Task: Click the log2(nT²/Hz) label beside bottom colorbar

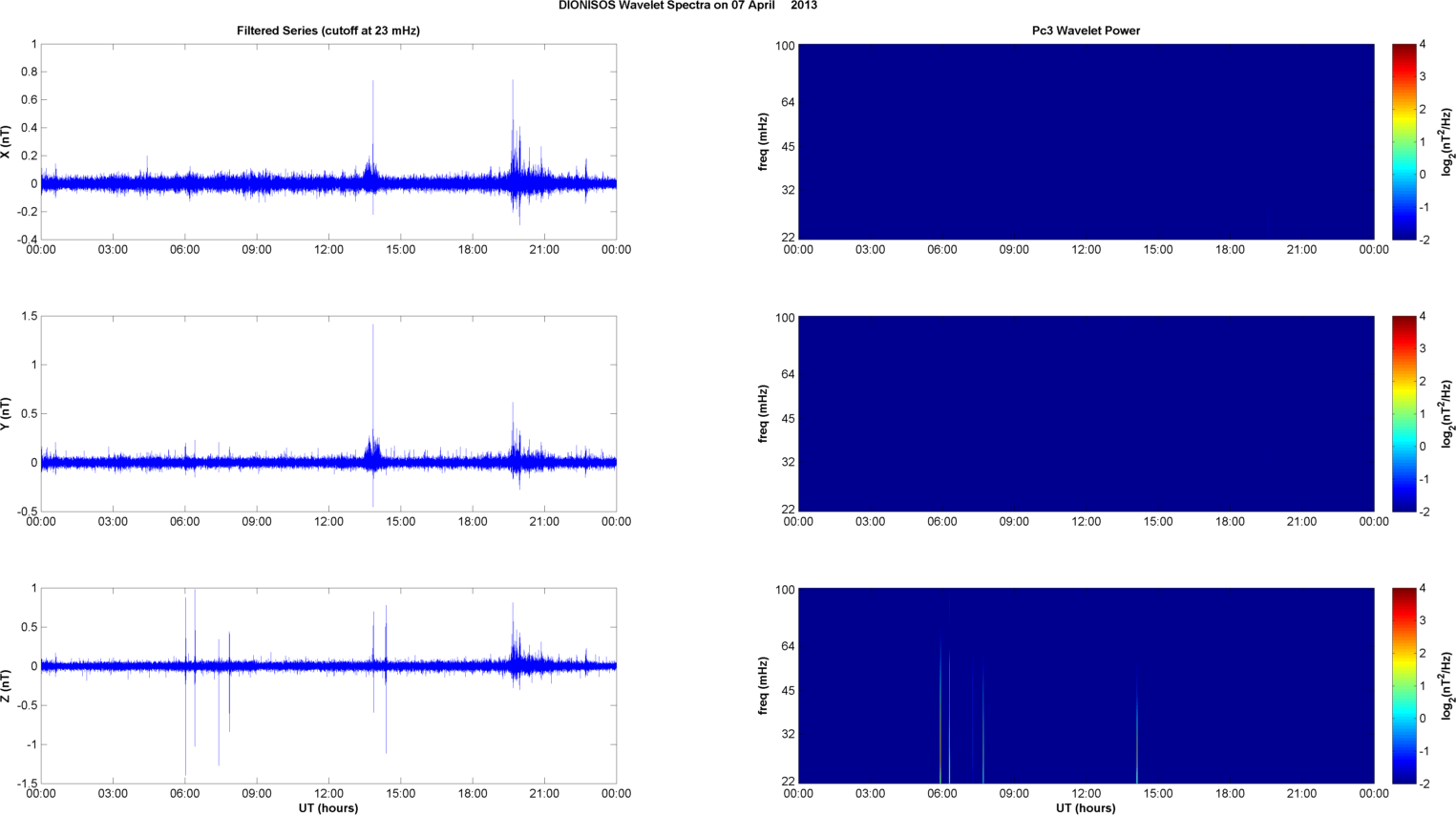Action: [x=1447, y=686]
